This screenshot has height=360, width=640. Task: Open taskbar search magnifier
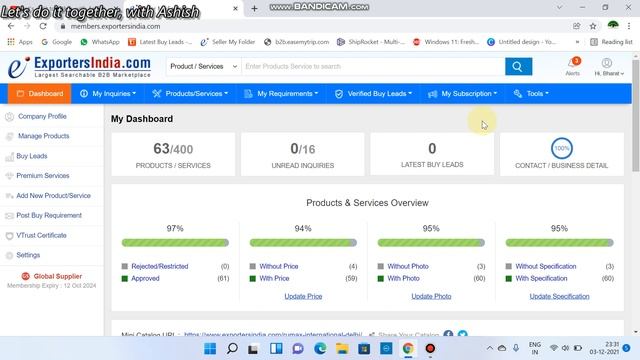tap(232, 349)
